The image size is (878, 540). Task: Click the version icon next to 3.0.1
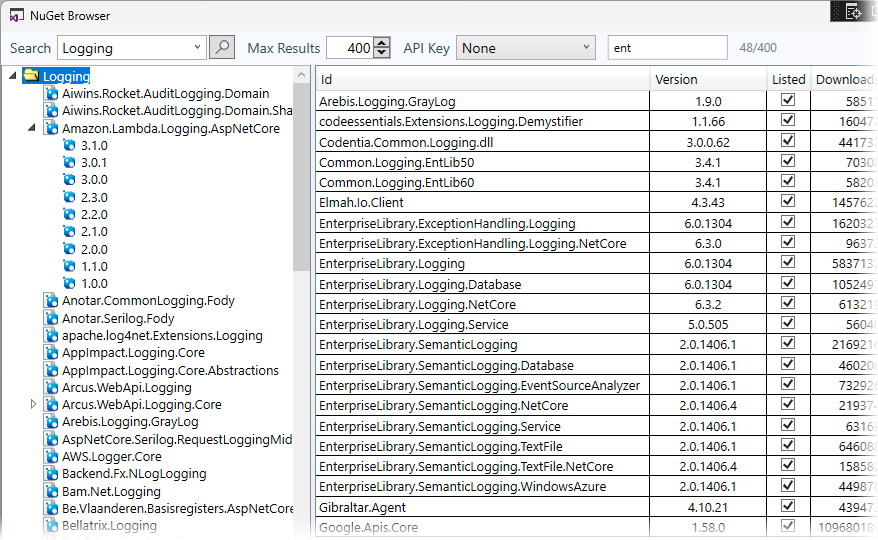pyautogui.click(x=69, y=162)
